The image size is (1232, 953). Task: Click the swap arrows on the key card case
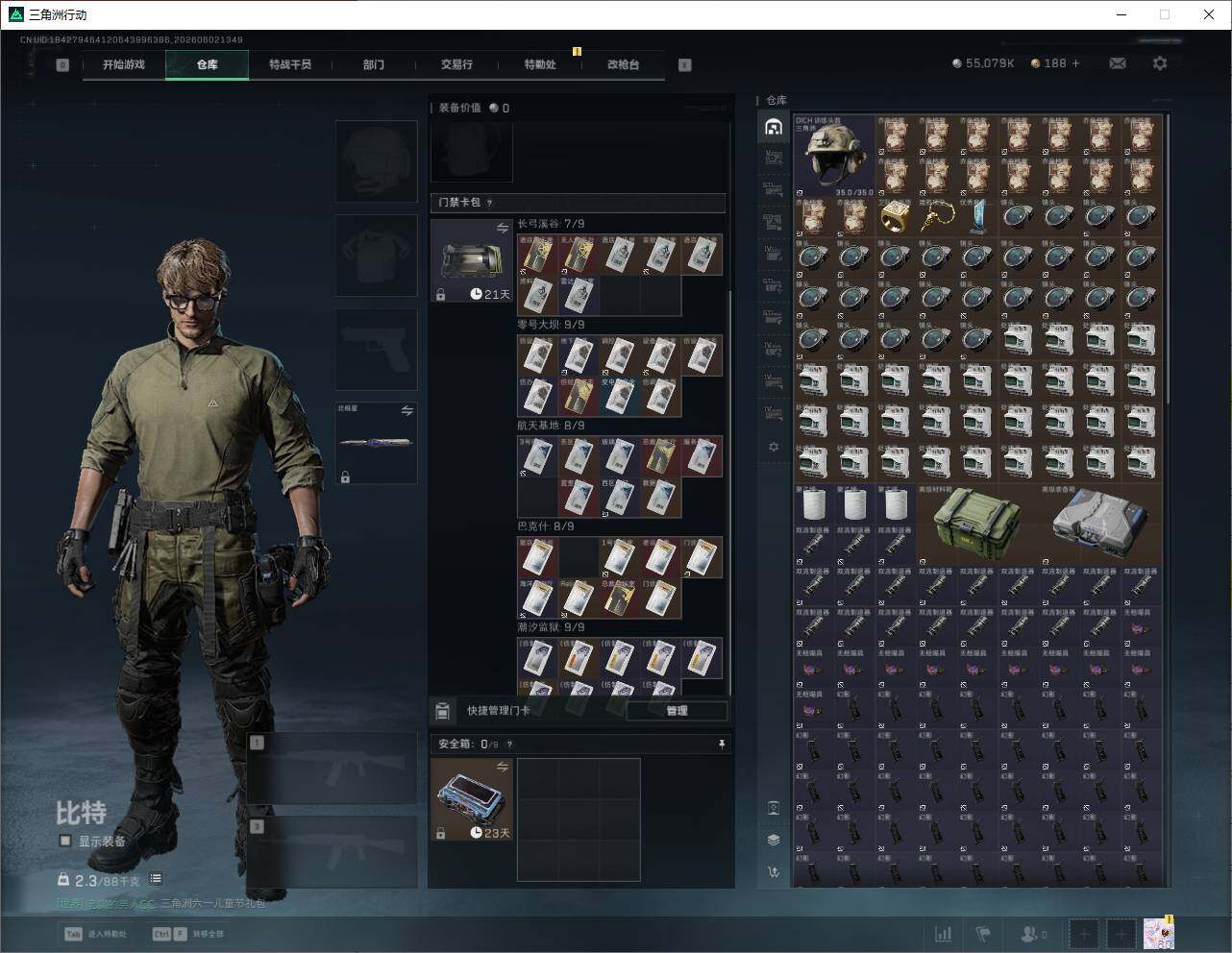[x=503, y=228]
